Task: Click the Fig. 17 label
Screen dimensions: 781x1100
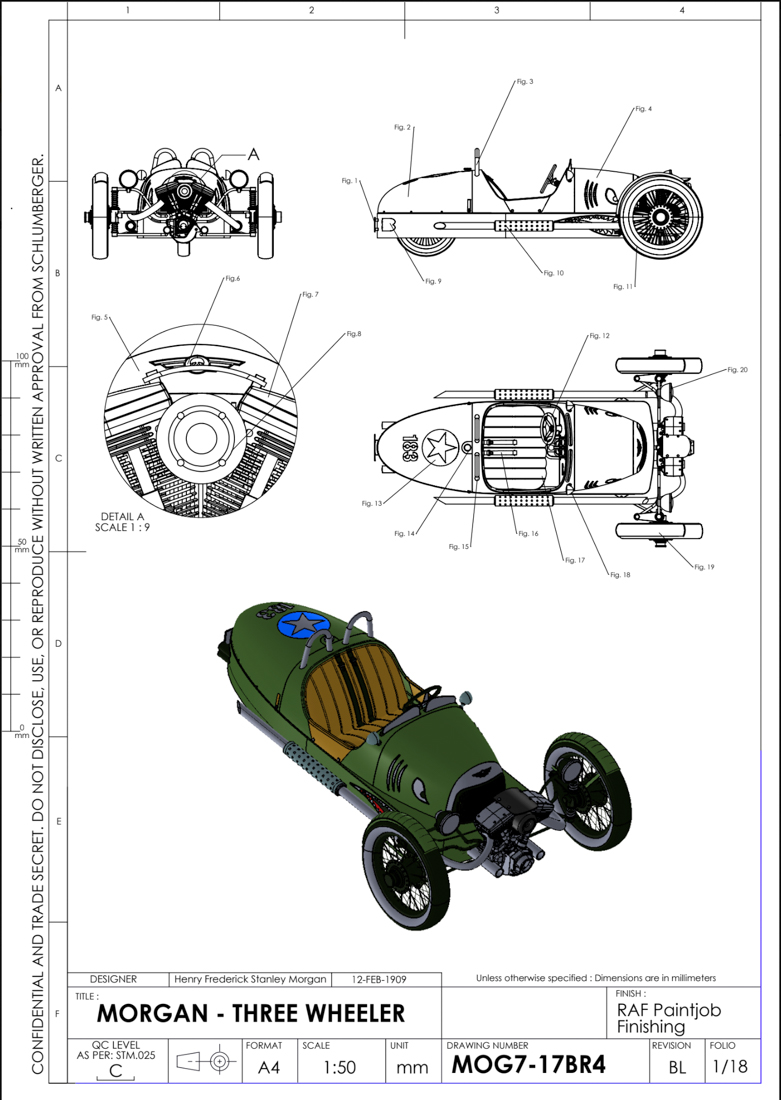Action: tap(575, 561)
